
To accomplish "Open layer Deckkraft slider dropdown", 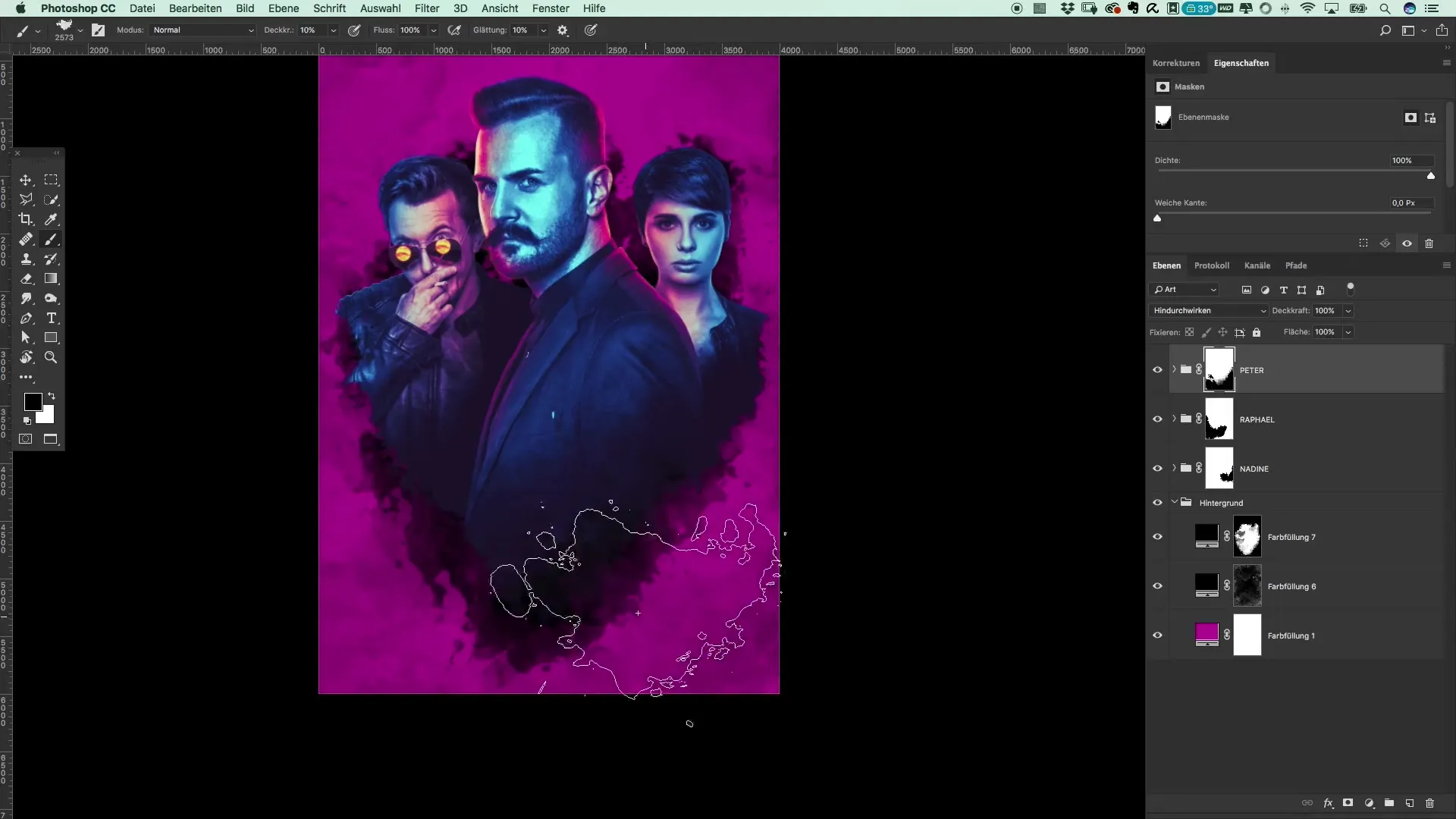I will (x=1348, y=311).
